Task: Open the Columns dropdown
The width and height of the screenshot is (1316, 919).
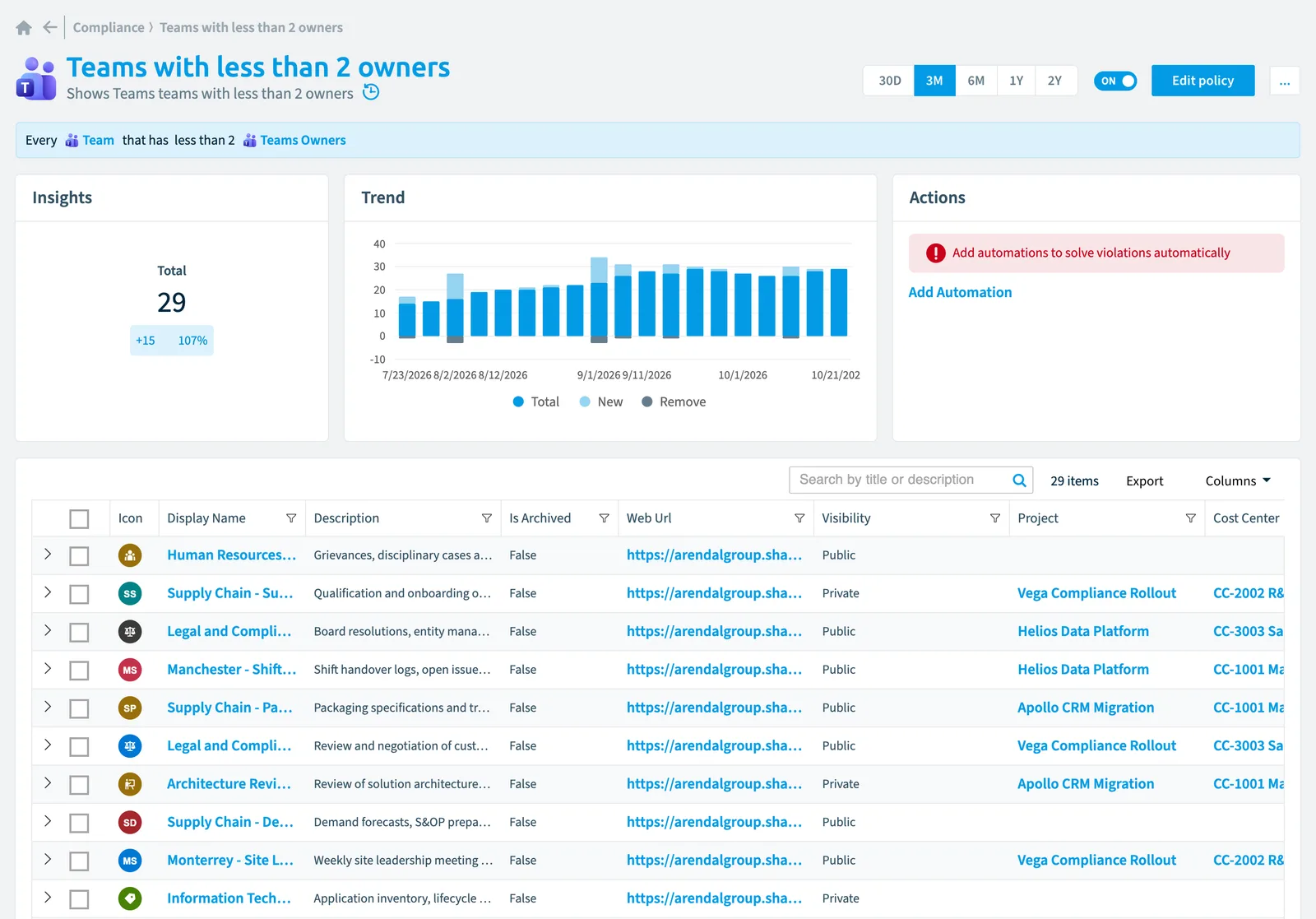Action: click(x=1238, y=481)
